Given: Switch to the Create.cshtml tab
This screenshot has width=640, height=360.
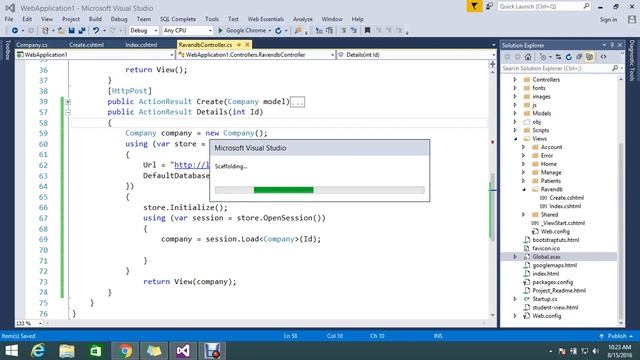Looking at the screenshot, I should [86, 45].
